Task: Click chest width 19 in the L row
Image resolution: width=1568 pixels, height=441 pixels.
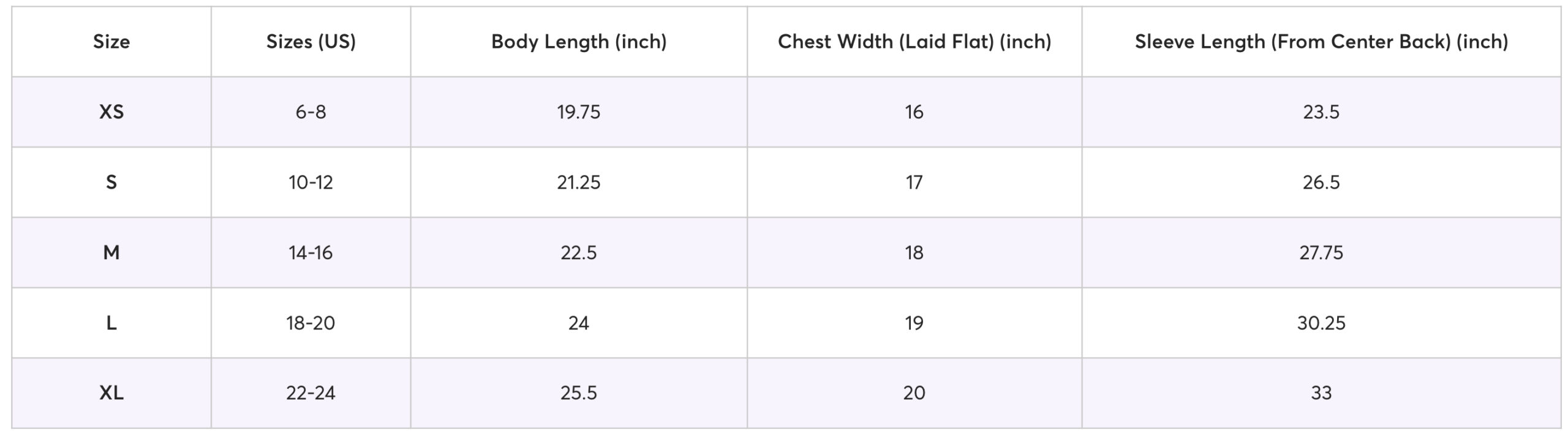Action: [x=914, y=323]
